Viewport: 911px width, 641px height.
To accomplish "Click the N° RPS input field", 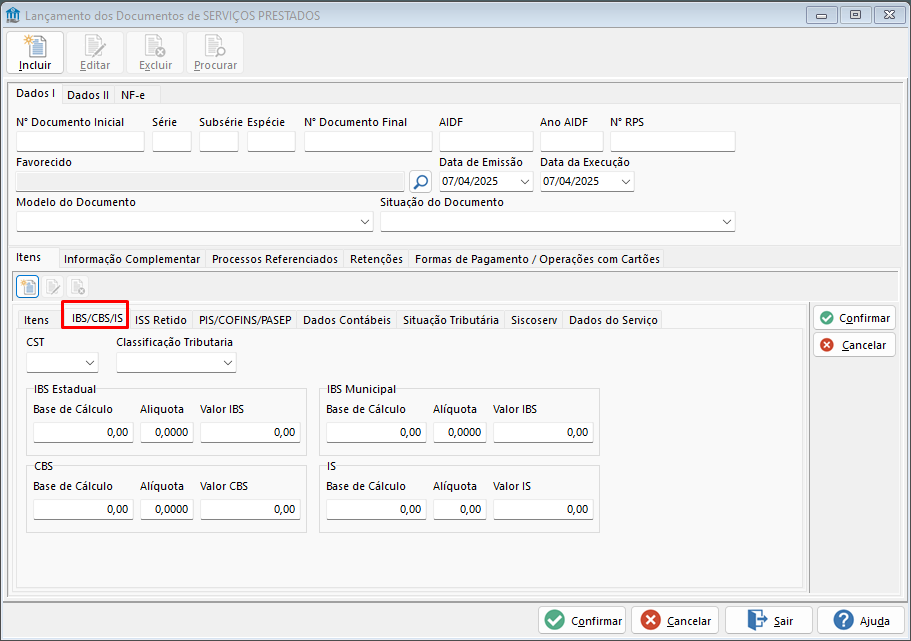I will tap(673, 142).
